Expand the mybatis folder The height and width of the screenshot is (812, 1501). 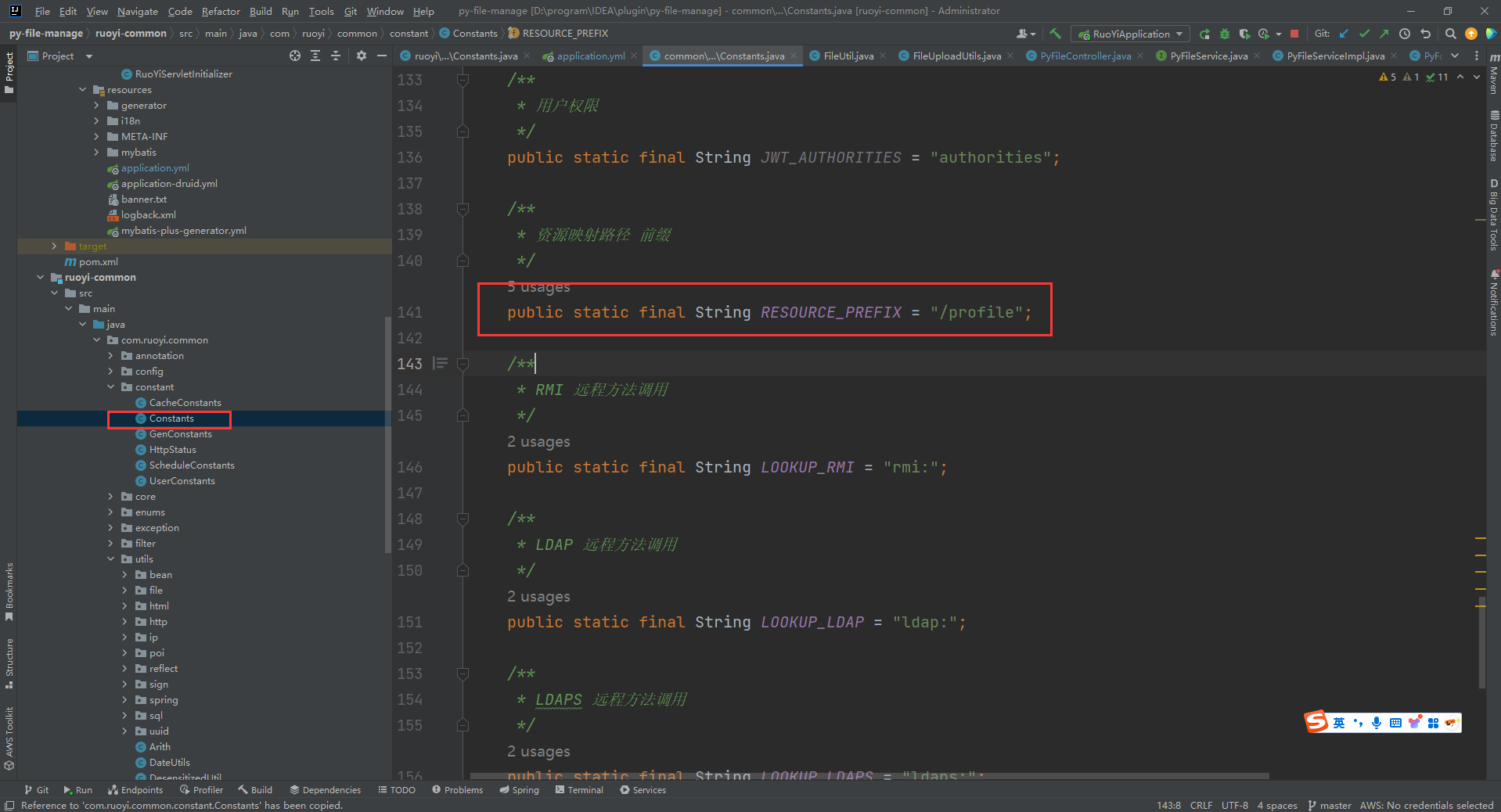(96, 153)
